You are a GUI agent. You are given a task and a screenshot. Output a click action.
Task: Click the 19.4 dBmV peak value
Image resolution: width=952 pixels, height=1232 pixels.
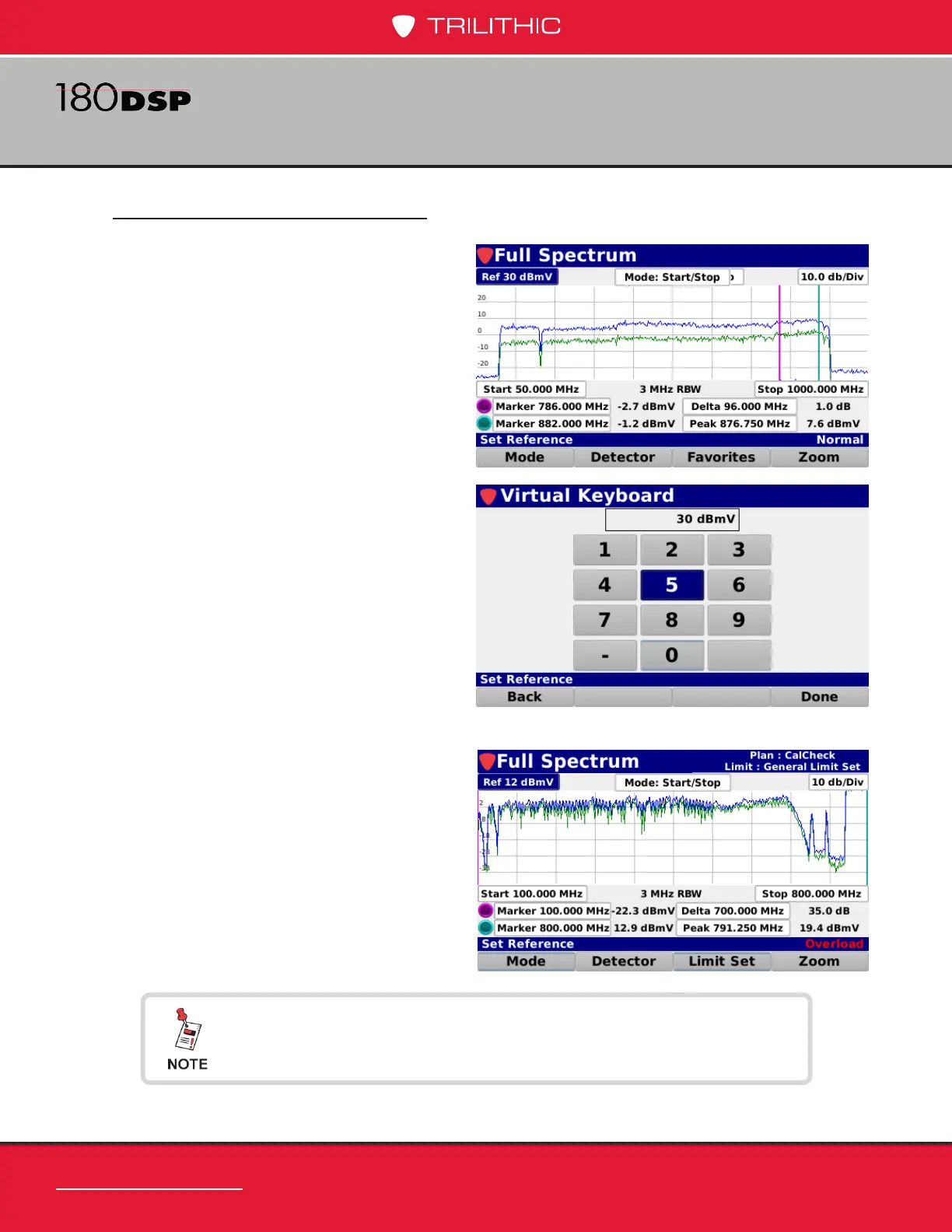tap(829, 928)
